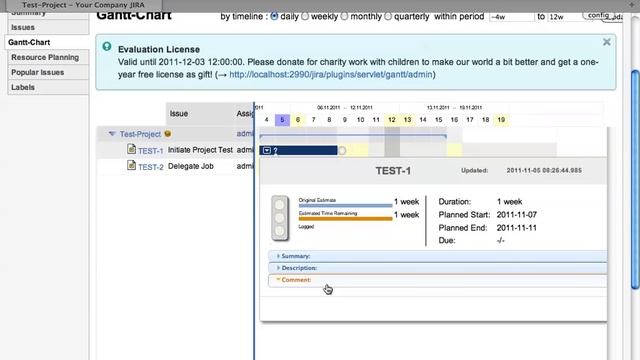This screenshot has width=640, height=360.
Task: Click the Planned End value 2011-11-11
Action: tap(517, 228)
